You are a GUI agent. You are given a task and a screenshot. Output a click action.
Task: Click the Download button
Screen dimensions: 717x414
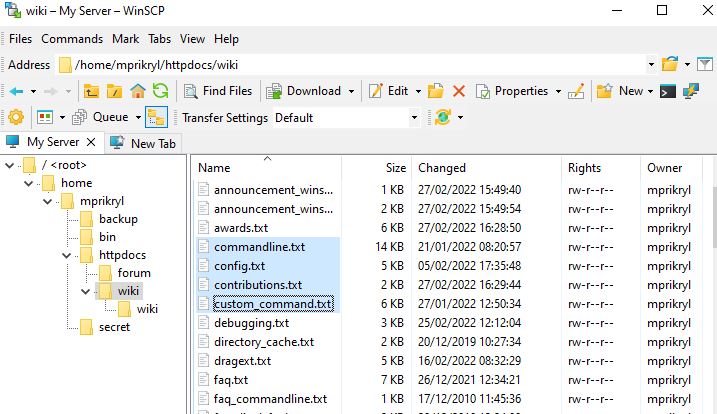pyautogui.click(x=304, y=91)
